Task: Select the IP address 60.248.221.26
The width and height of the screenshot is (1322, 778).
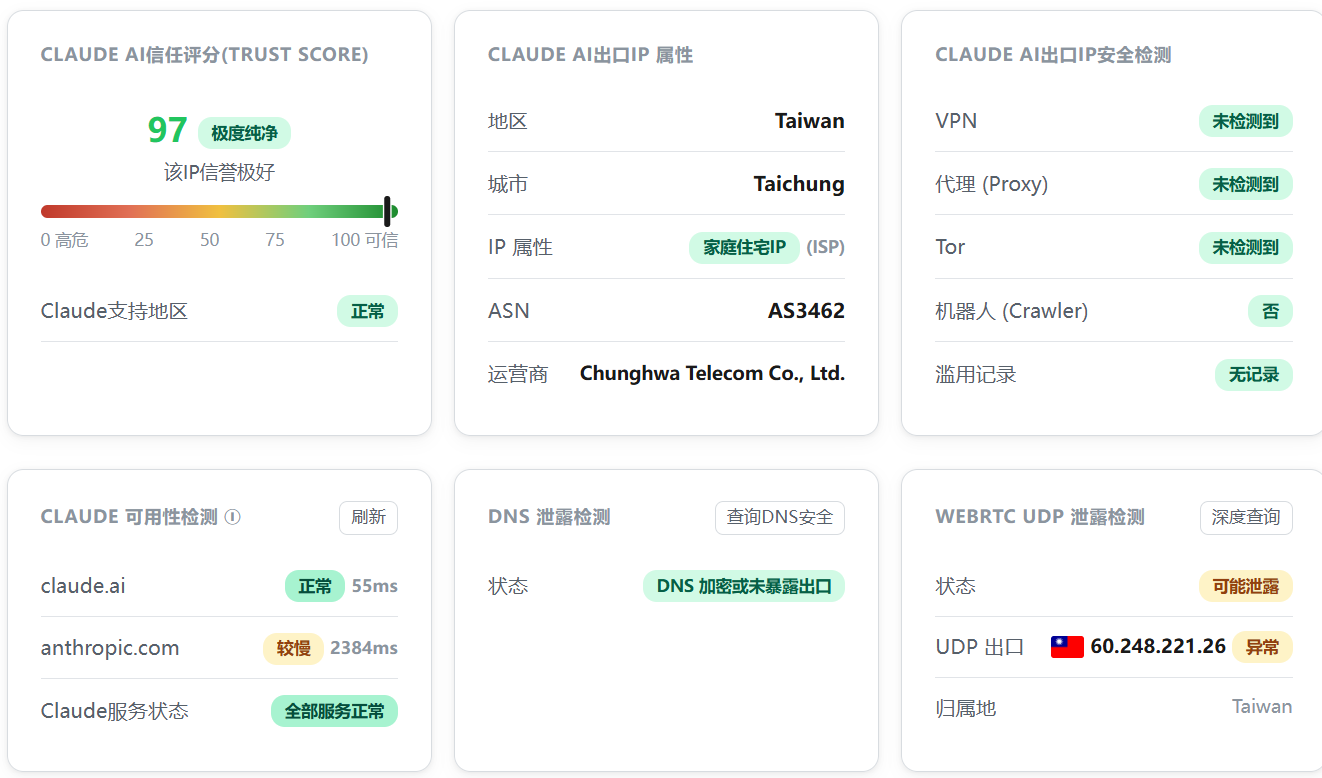Action: point(1158,647)
